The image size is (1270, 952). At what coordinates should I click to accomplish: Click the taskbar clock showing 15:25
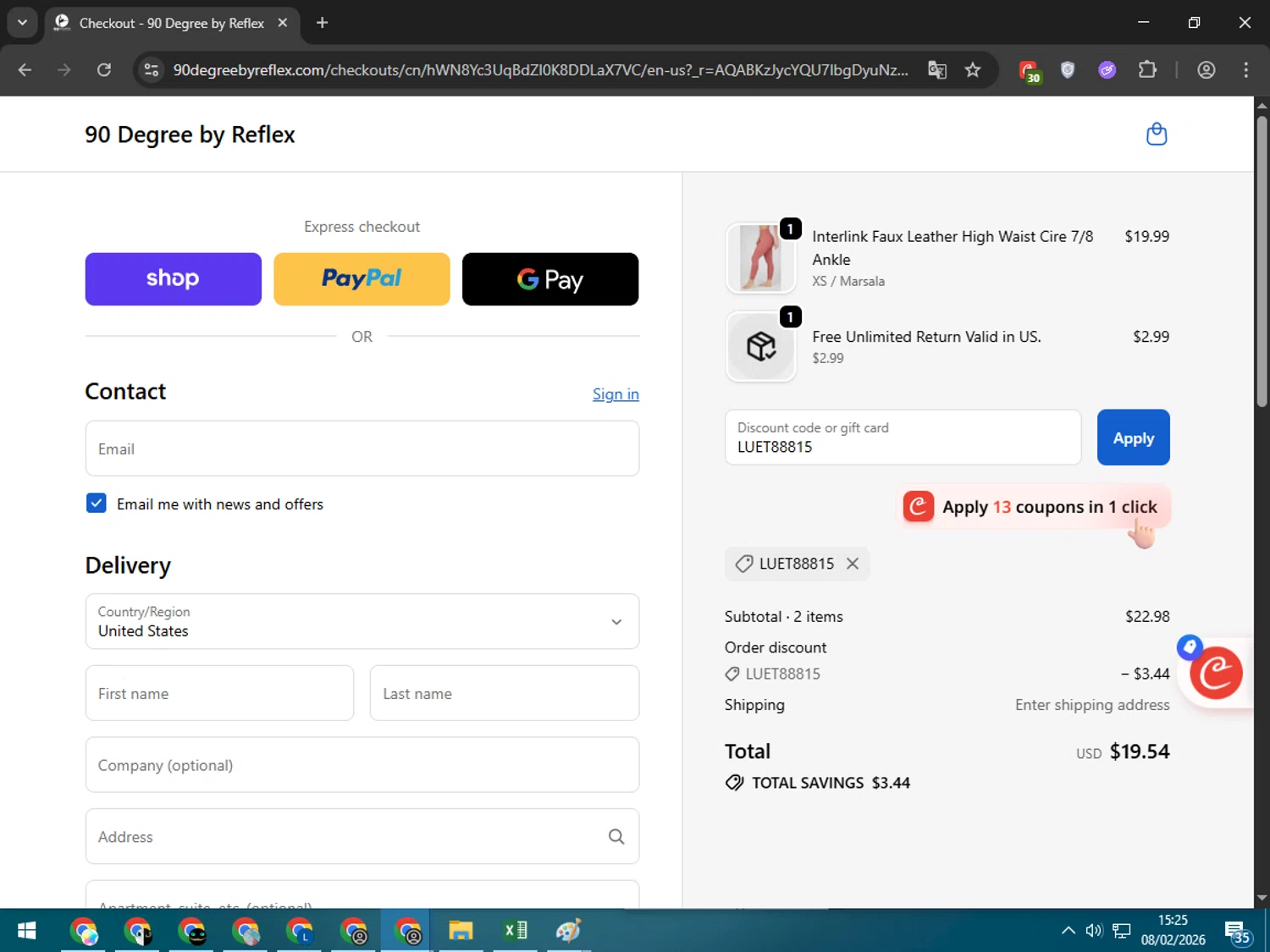coord(1173,930)
